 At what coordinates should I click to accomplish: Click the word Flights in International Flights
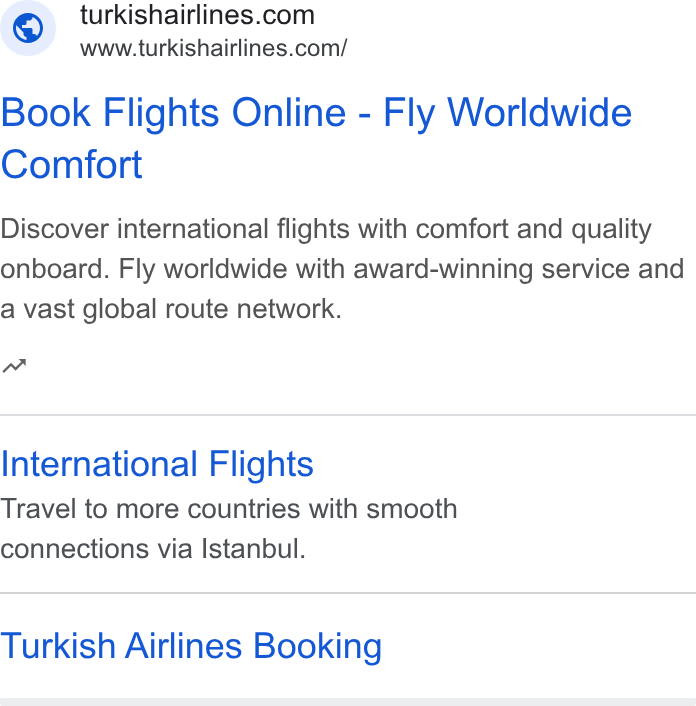(x=261, y=465)
